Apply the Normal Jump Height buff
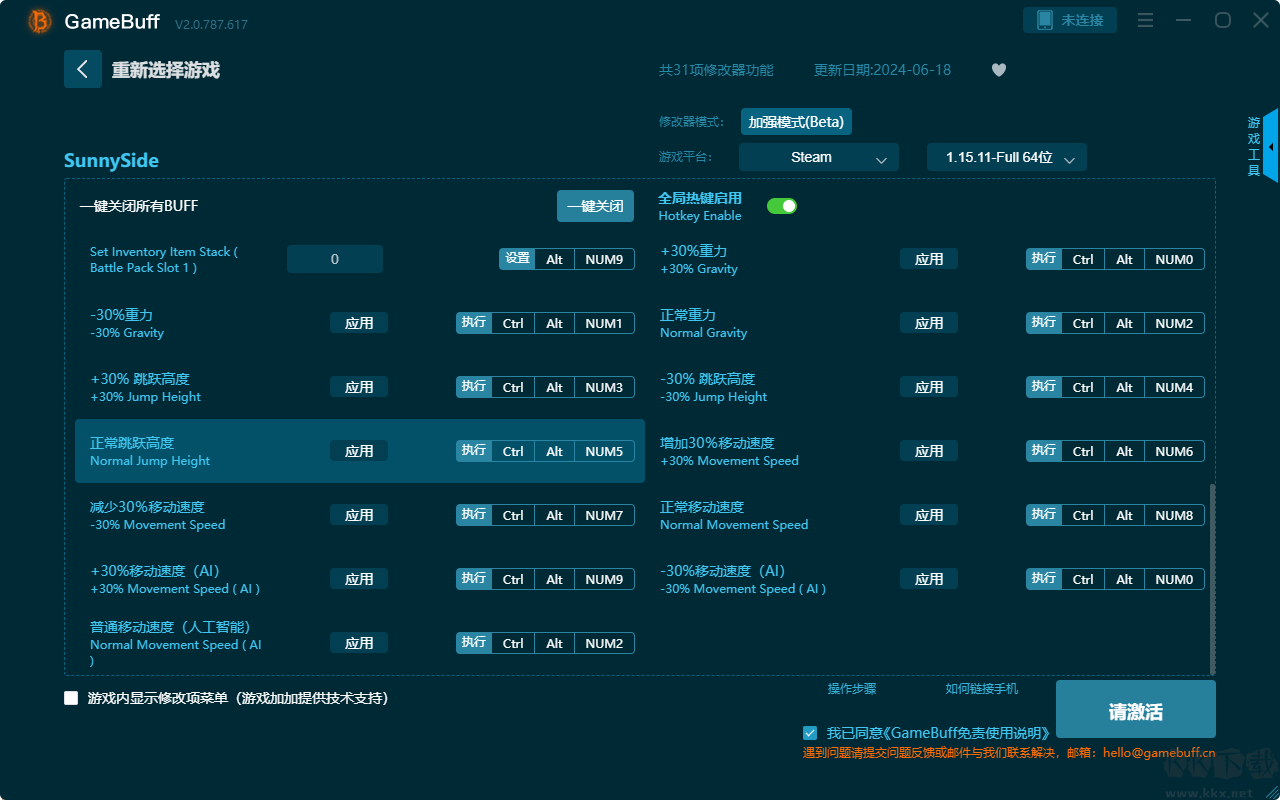This screenshot has height=800, width=1280. click(x=359, y=451)
